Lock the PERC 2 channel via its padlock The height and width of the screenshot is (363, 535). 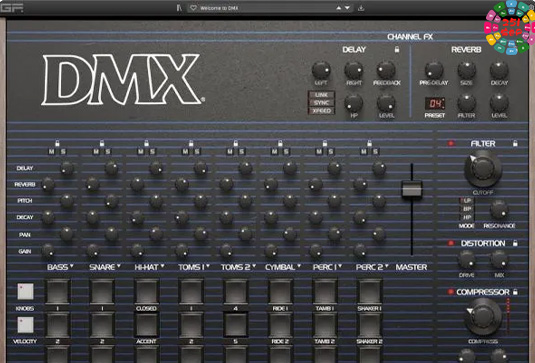click(x=369, y=143)
